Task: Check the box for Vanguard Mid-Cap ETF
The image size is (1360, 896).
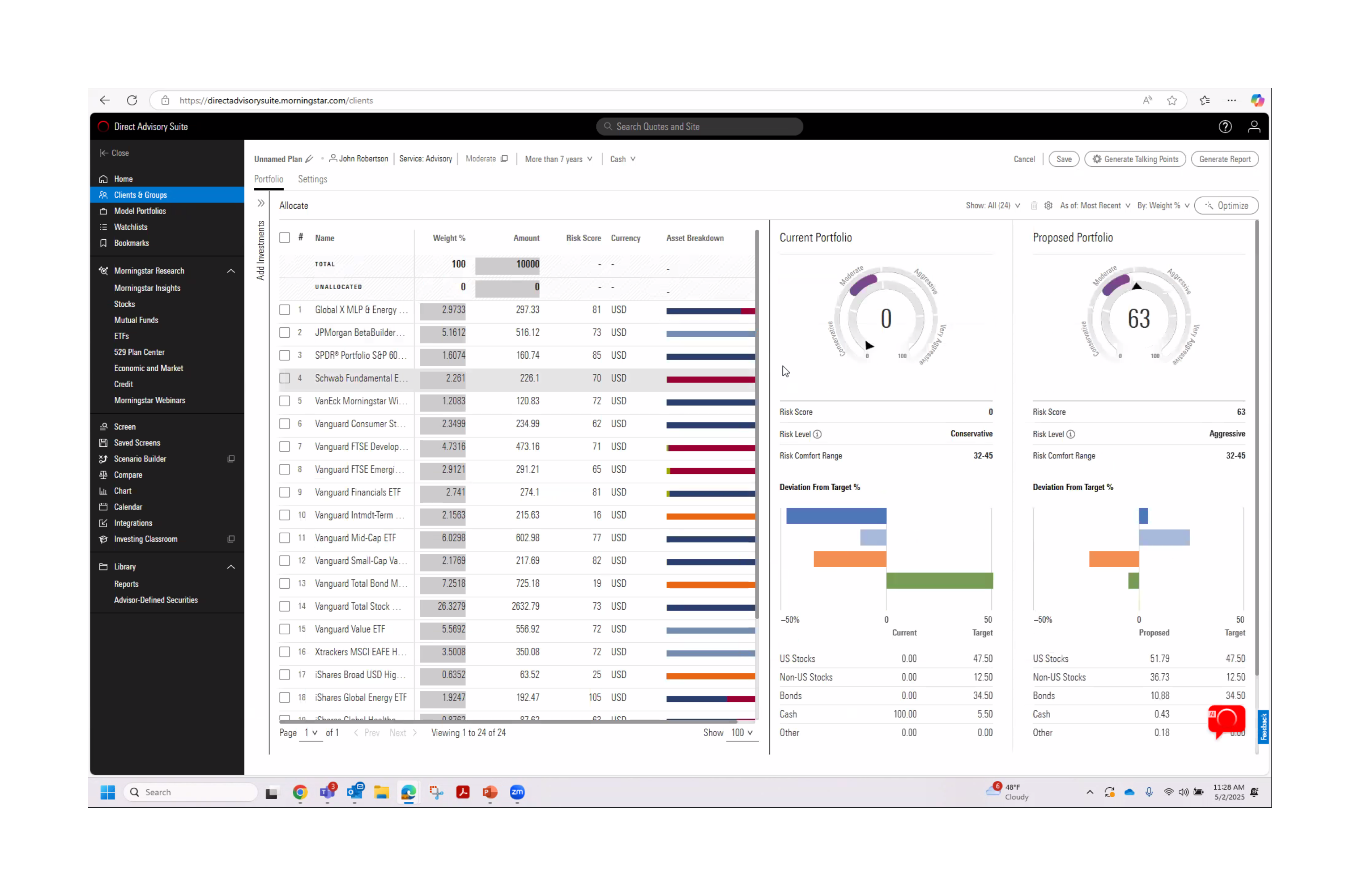Action: pyautogui.click(x=285, y=538)
